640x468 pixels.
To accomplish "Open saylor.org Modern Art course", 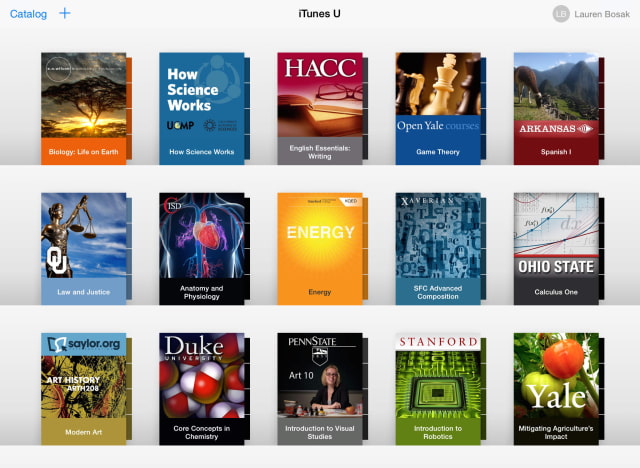I will tap(84, 389).
